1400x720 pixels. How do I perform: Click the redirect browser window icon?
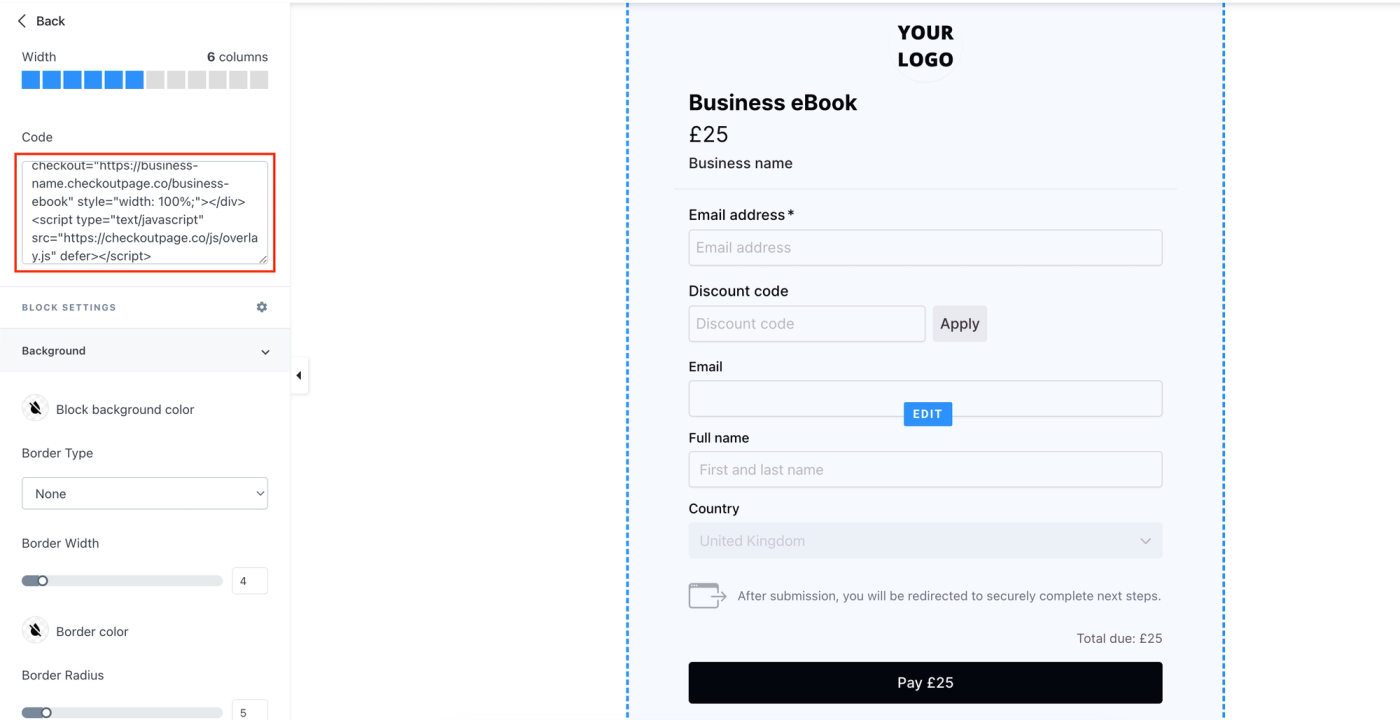click(707, 595)
